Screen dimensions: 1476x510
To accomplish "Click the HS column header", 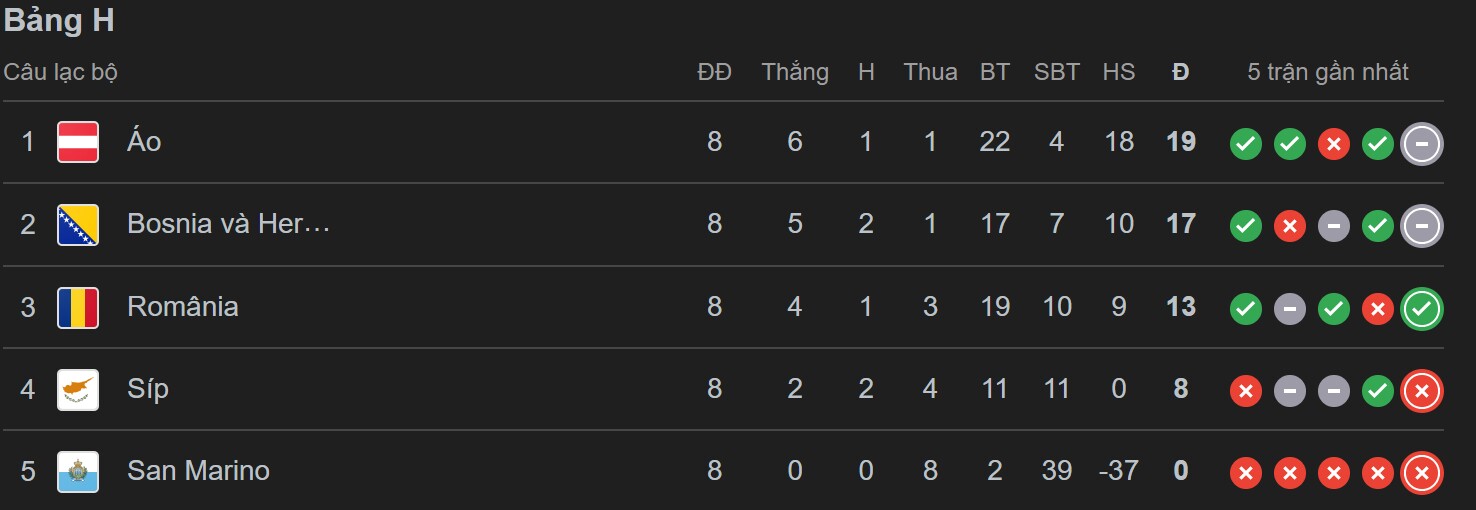I will [1119, 72].
